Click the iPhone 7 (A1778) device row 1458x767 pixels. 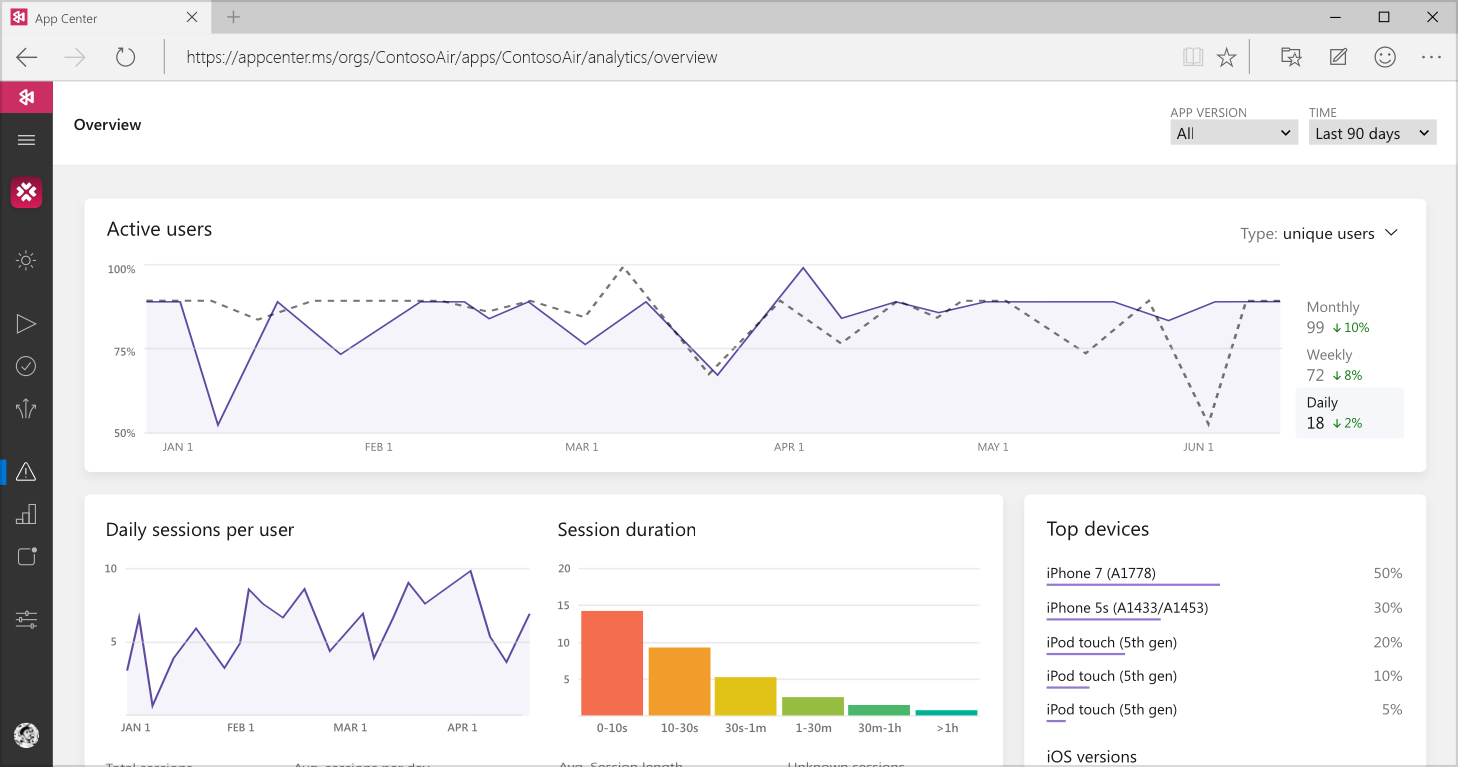[x=1224, y=574]
